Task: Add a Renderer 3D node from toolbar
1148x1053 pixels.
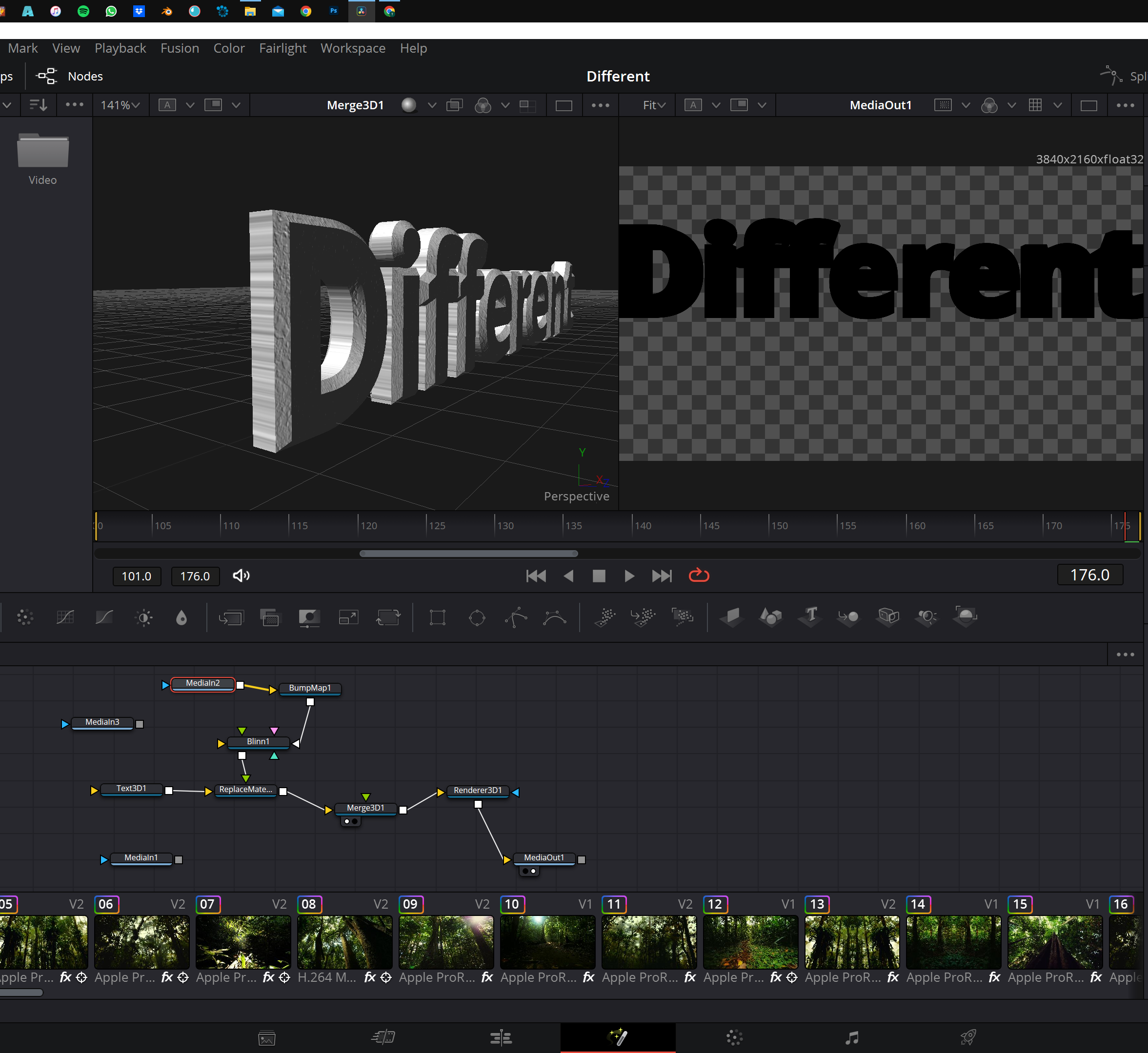Action: [x=966, y=617]
